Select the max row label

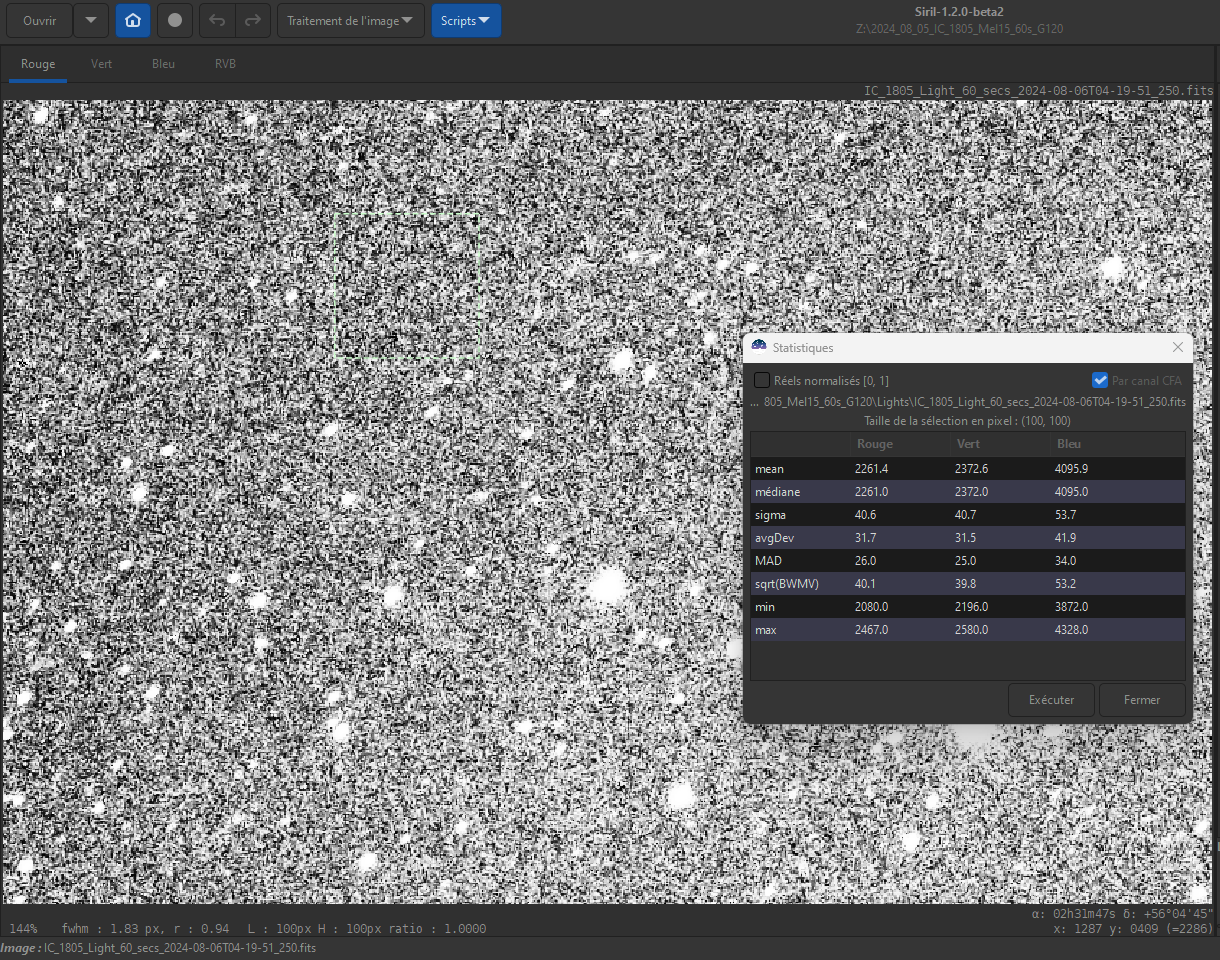[766, 630]
